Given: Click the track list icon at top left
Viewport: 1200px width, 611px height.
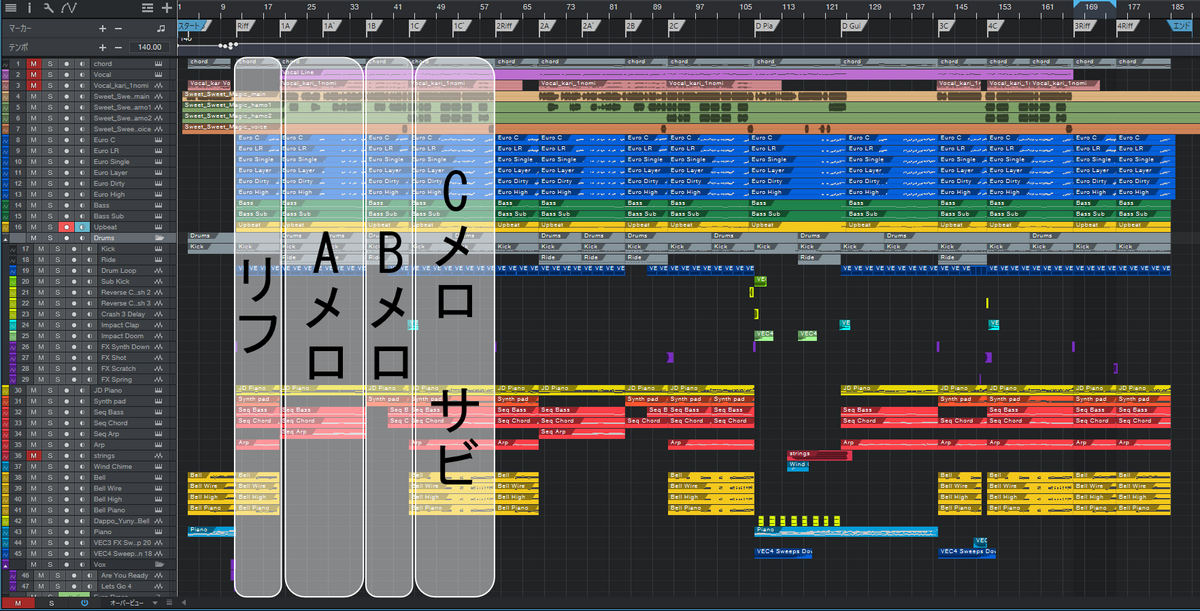Looking at the screenshot, I should [11, 8].
